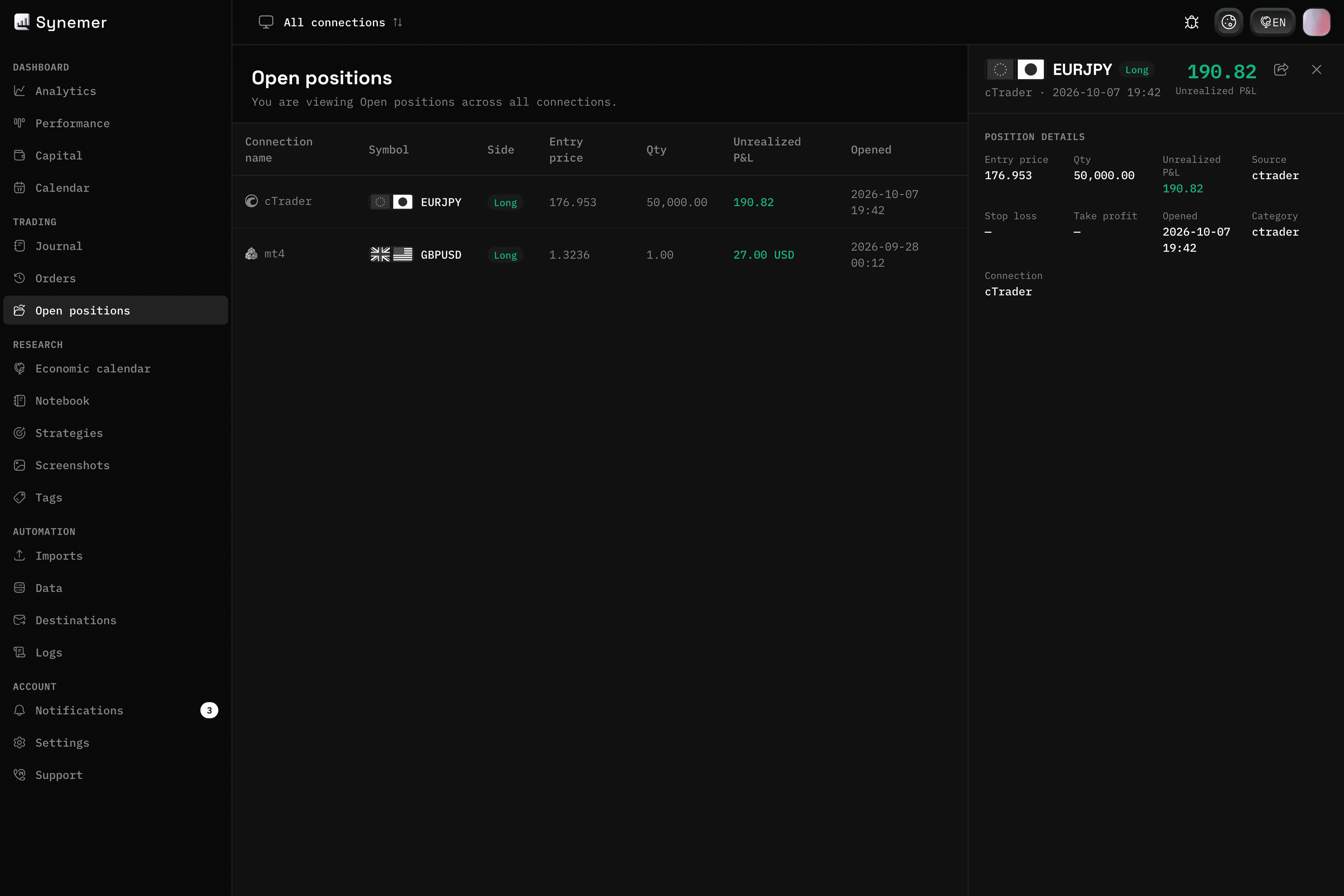Click the Data icon
The height and width of the screenshot is (896, 1344).
(20, 588)
